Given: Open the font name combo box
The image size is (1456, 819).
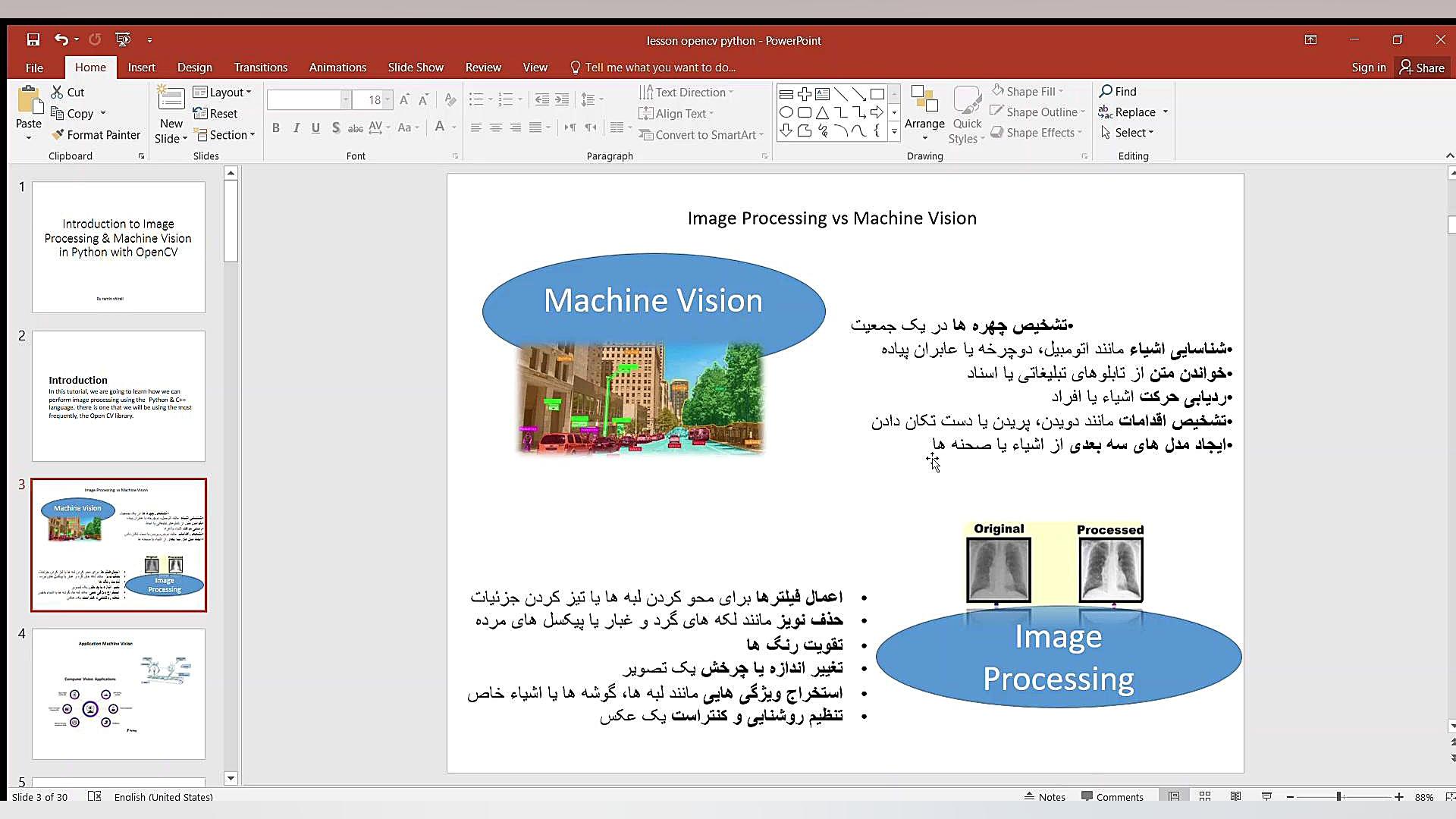Looking at the screenshot, I should tap(309, 99).
